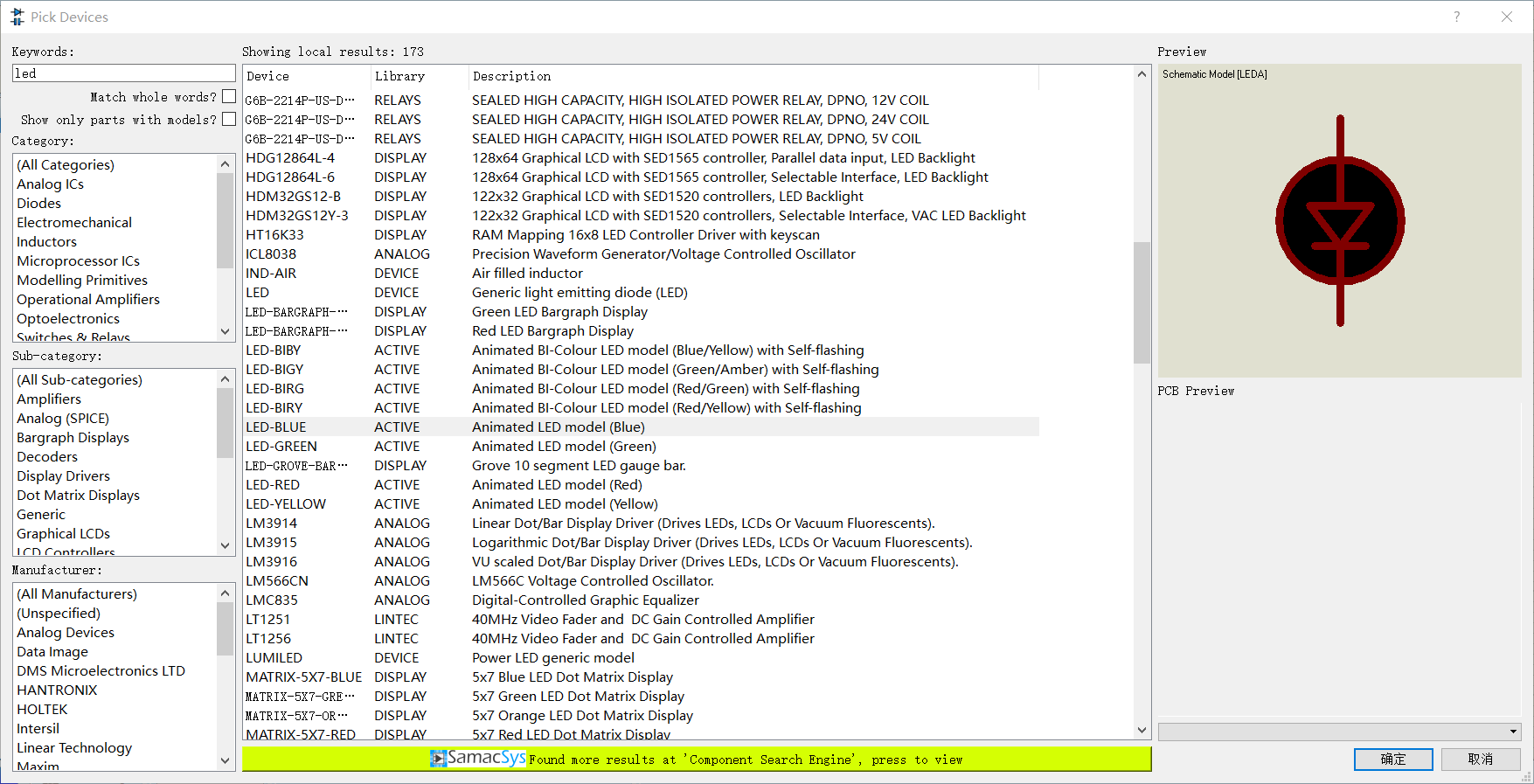Sort results by Device column header

tap(307, 76)
